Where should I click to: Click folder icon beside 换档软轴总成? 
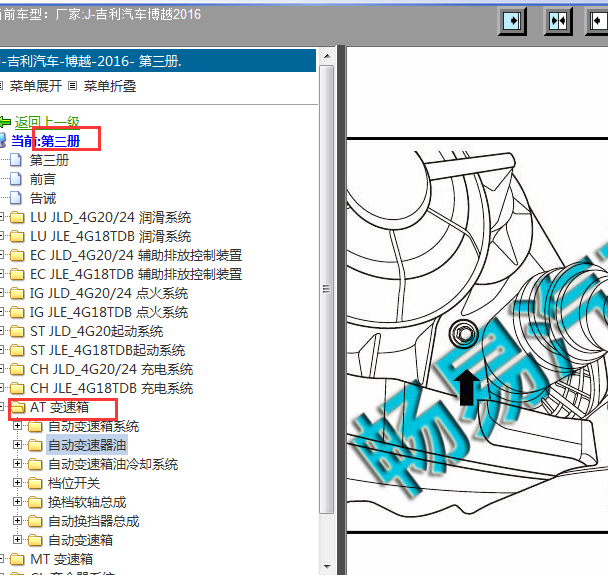coord(35,502)
